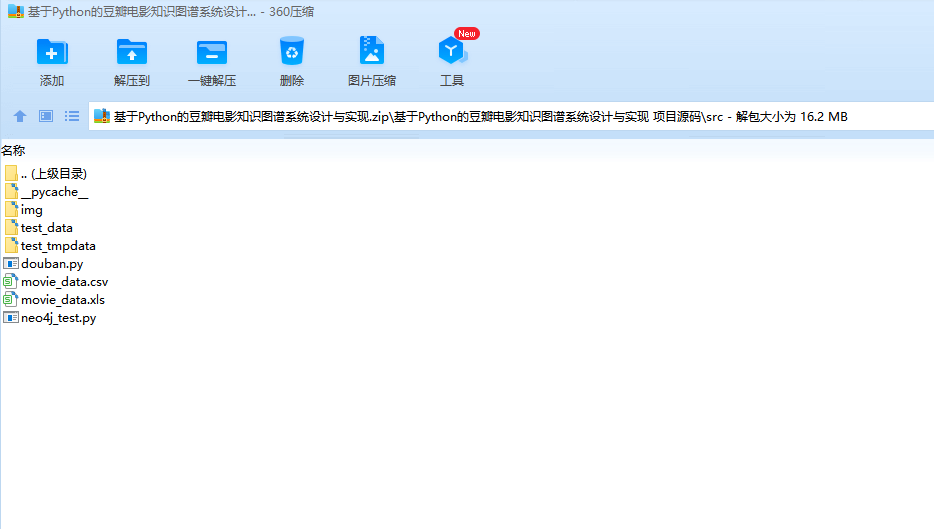This screenshot has width=934, height=529.
Task: Select the ".. (上级目录)" entry
Action: 54,173
